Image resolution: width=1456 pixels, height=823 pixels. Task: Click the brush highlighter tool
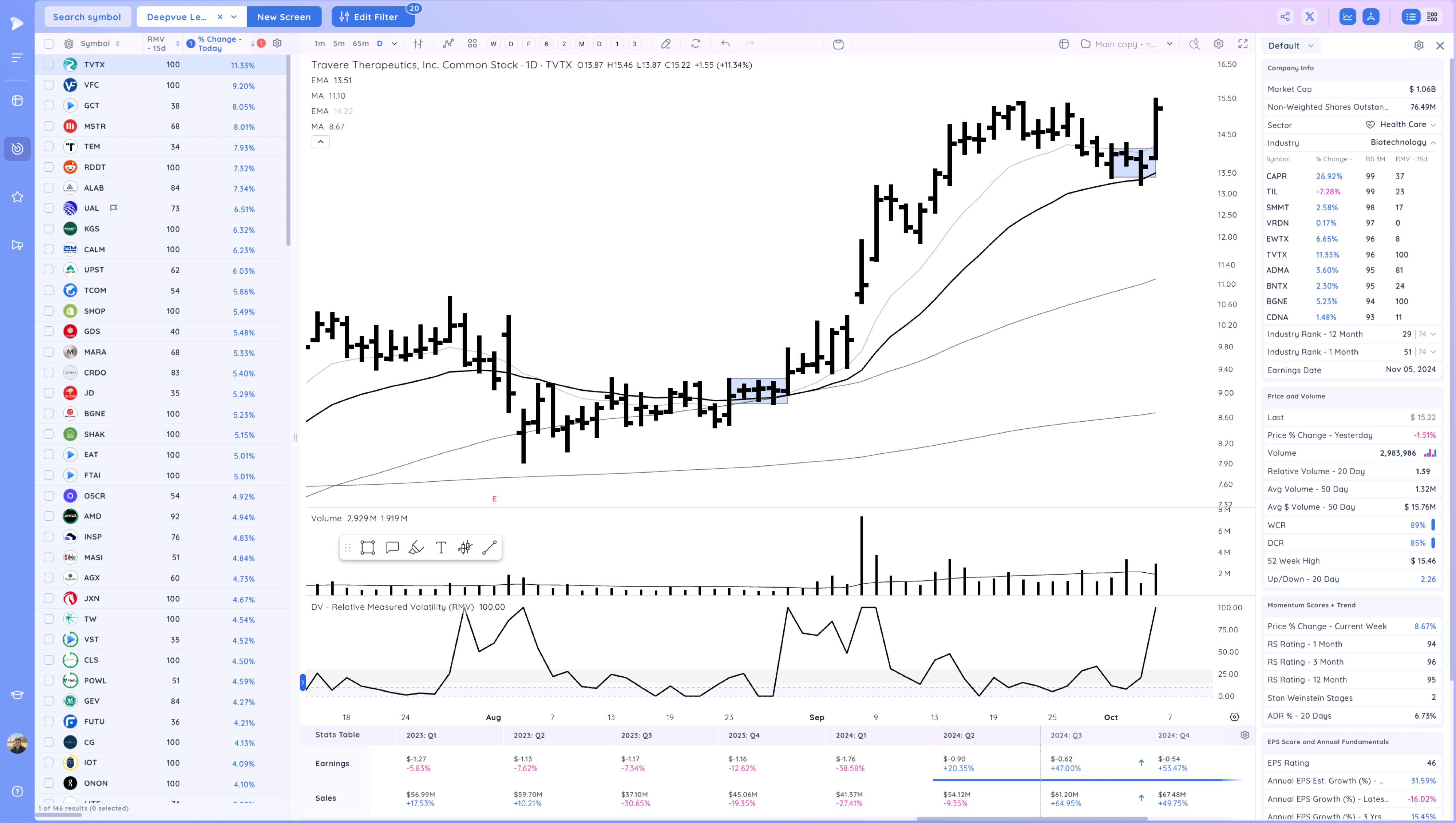[416, 547]
